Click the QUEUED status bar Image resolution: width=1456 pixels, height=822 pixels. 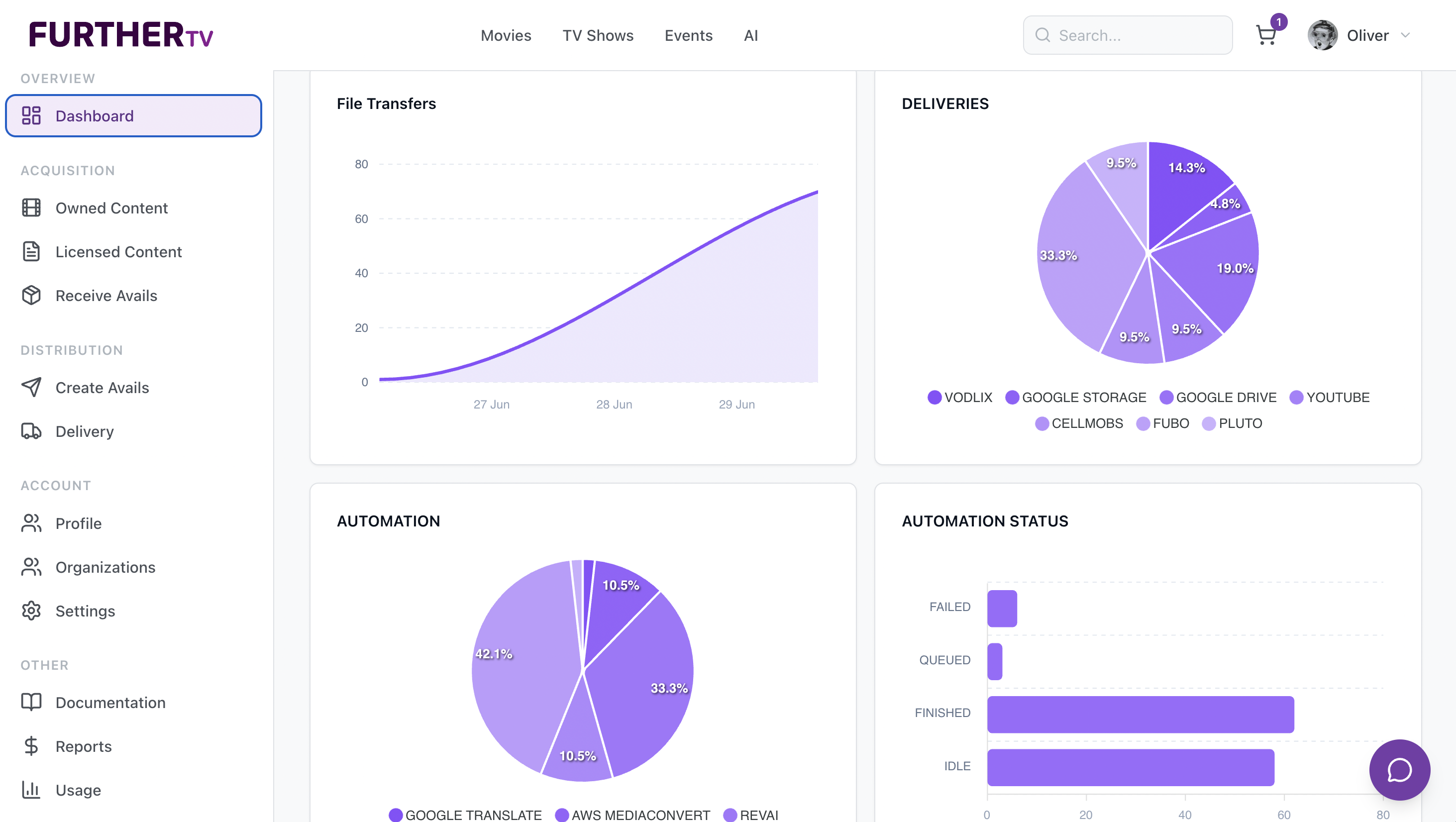994,661
